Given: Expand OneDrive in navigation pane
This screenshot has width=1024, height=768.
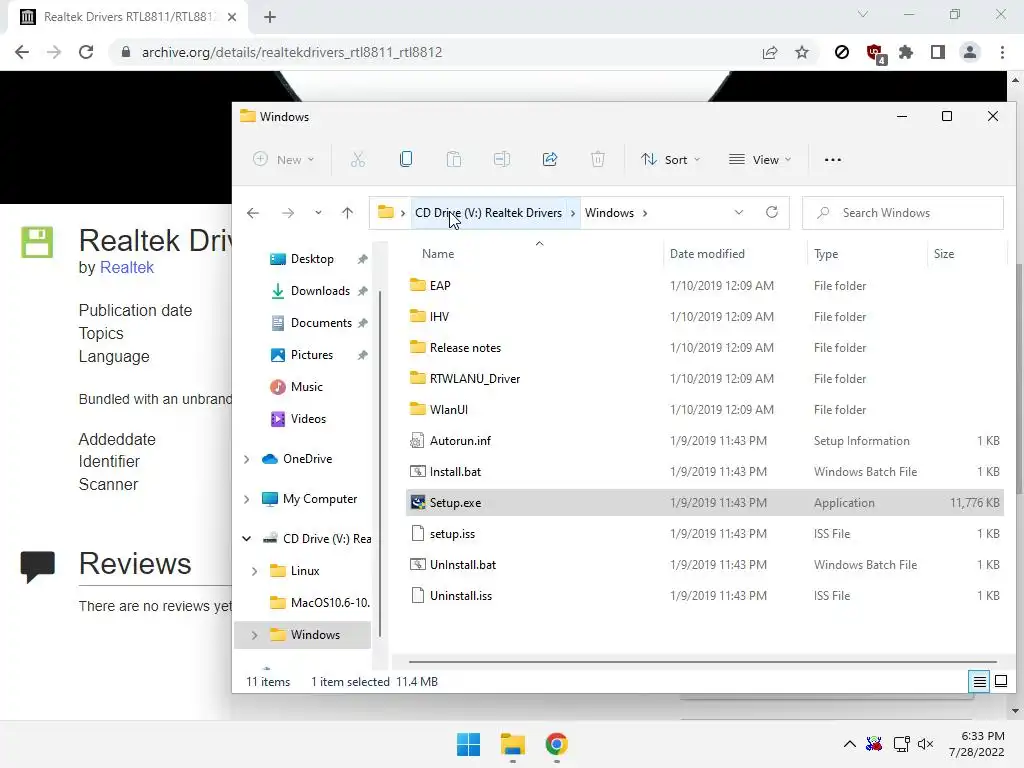Looking at the screenshot, I should tap(246, 459).
